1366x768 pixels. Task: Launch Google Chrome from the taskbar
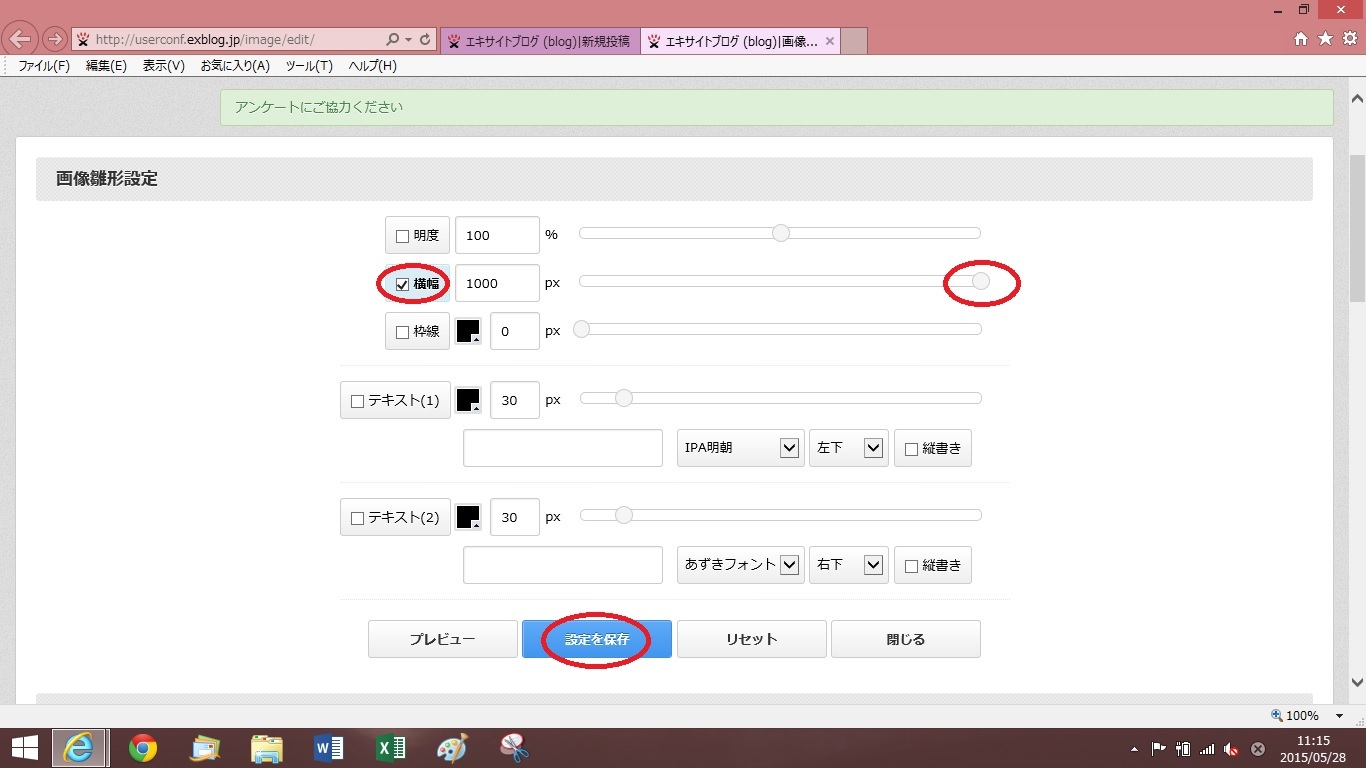(x=143, y=747)
